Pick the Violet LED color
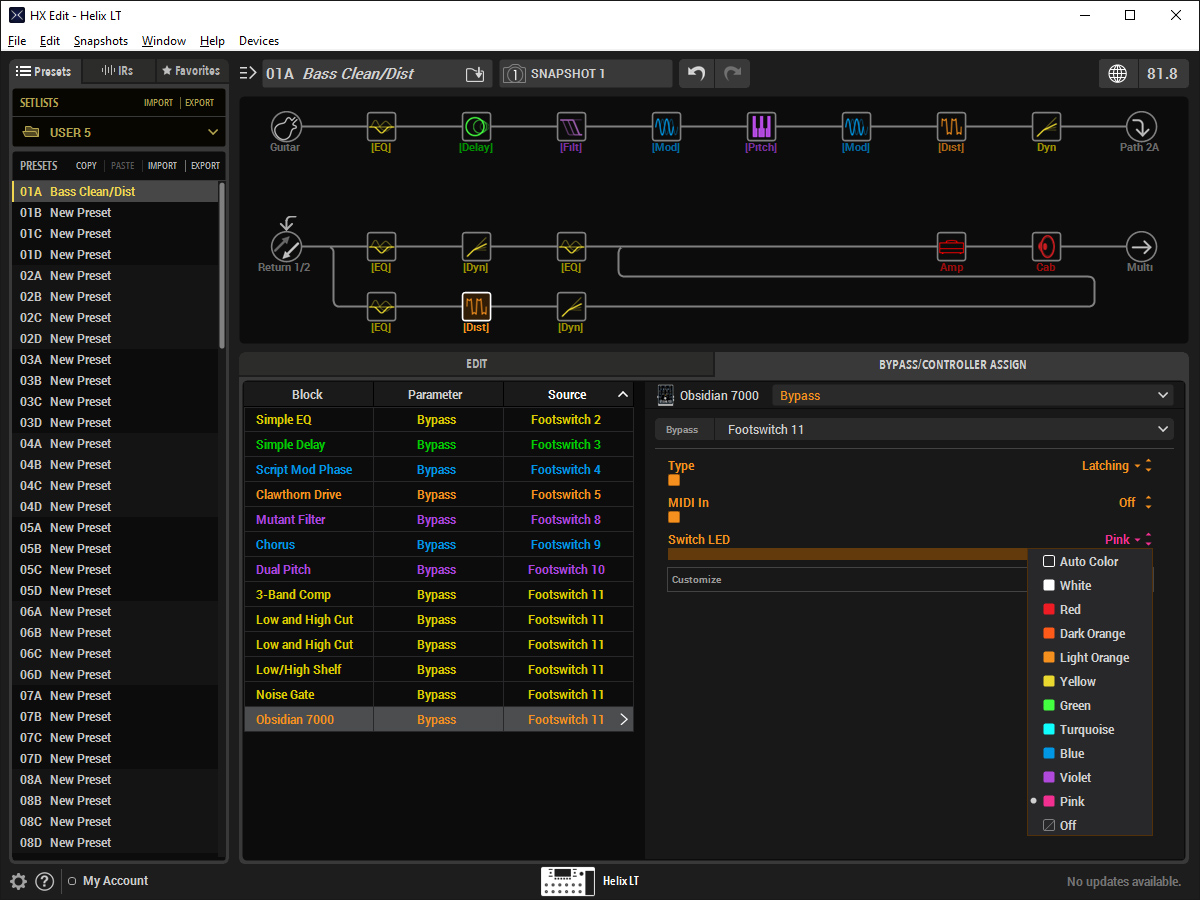1200x900 pixels. (1090, 778)
